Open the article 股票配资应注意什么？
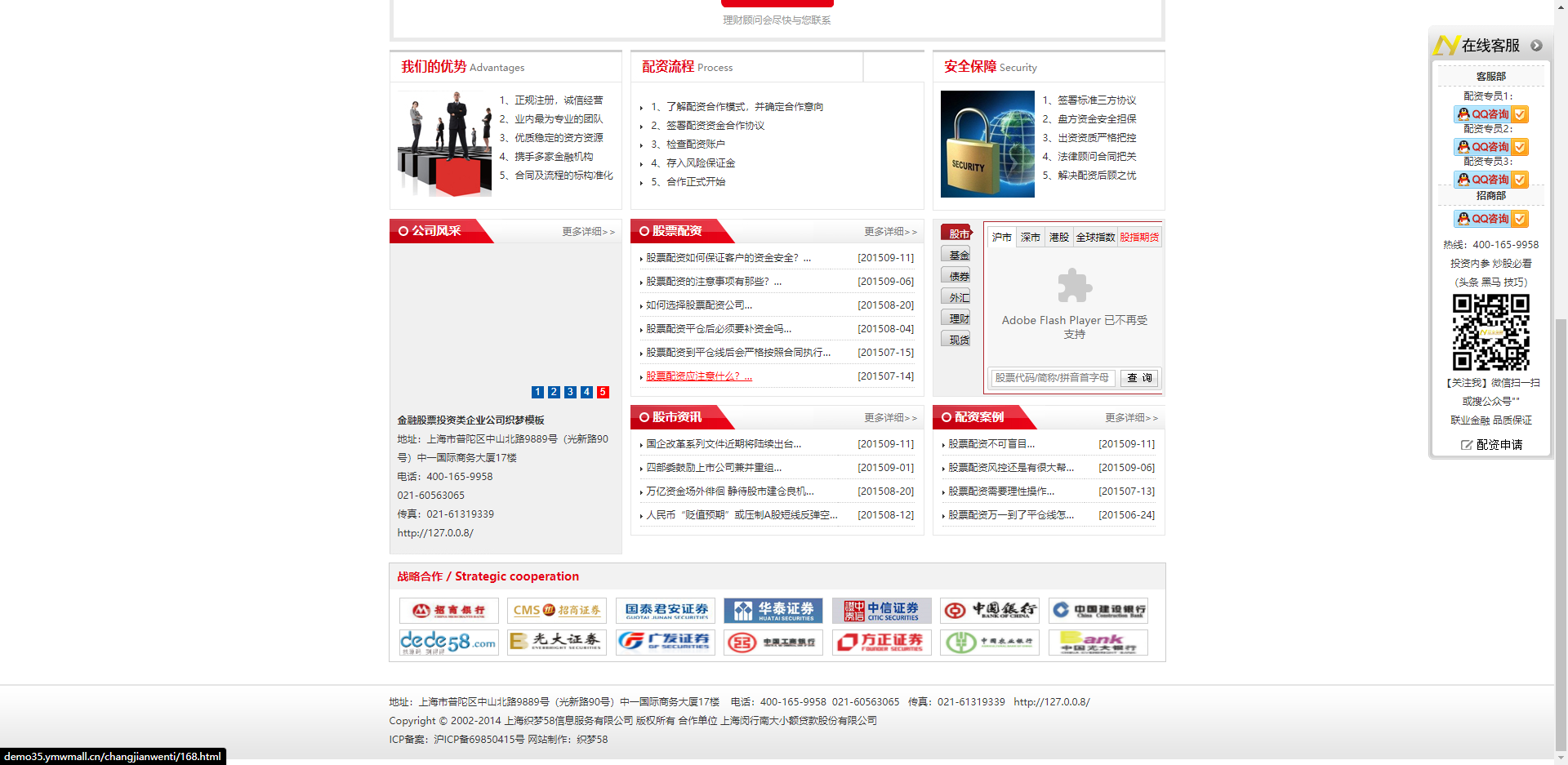 point(698,376)
